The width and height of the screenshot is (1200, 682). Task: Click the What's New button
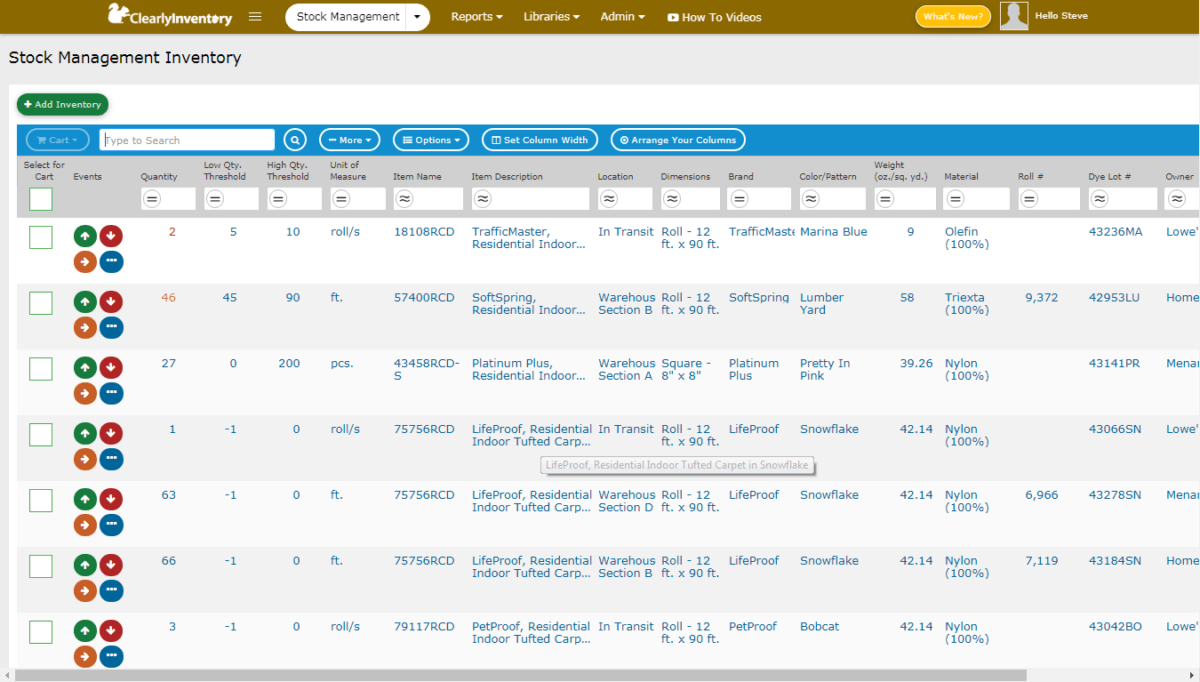click(x=952, y=16)
